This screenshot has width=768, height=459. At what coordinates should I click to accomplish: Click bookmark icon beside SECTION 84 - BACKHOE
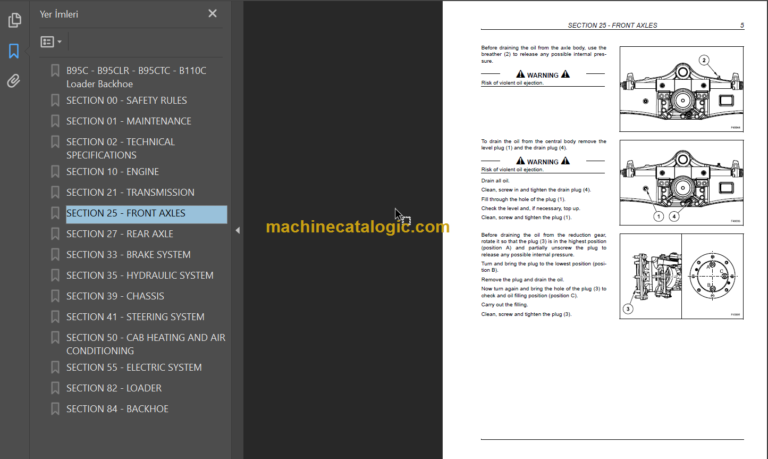[55, 409]
